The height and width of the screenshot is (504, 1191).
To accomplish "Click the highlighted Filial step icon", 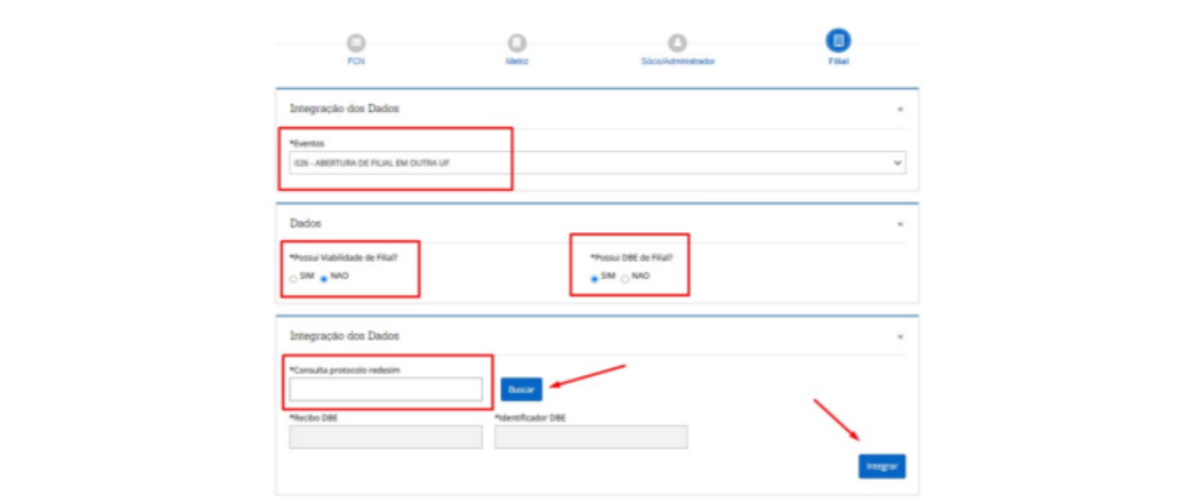I will (838, 41).
